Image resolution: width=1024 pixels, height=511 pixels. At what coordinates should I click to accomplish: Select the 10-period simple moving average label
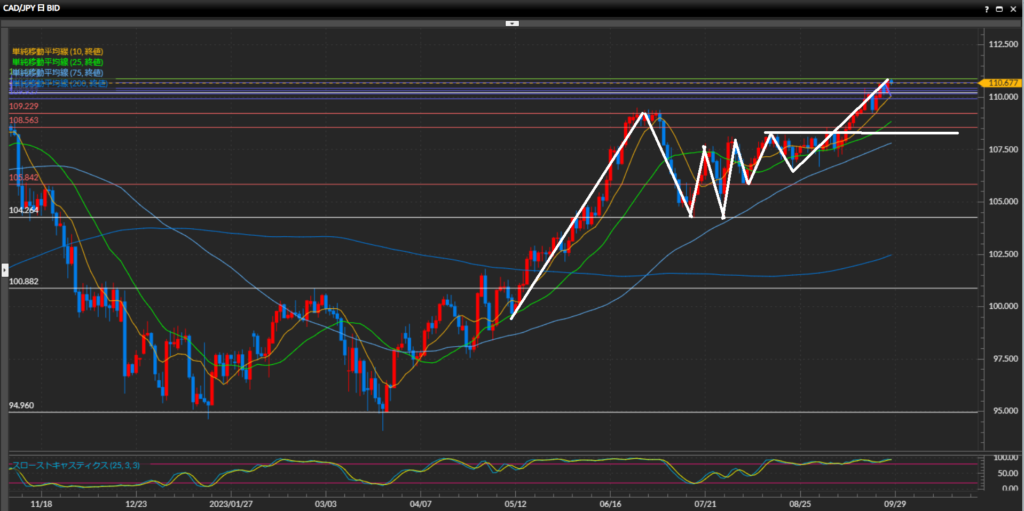pyautogui.click(x=57, y=51)
